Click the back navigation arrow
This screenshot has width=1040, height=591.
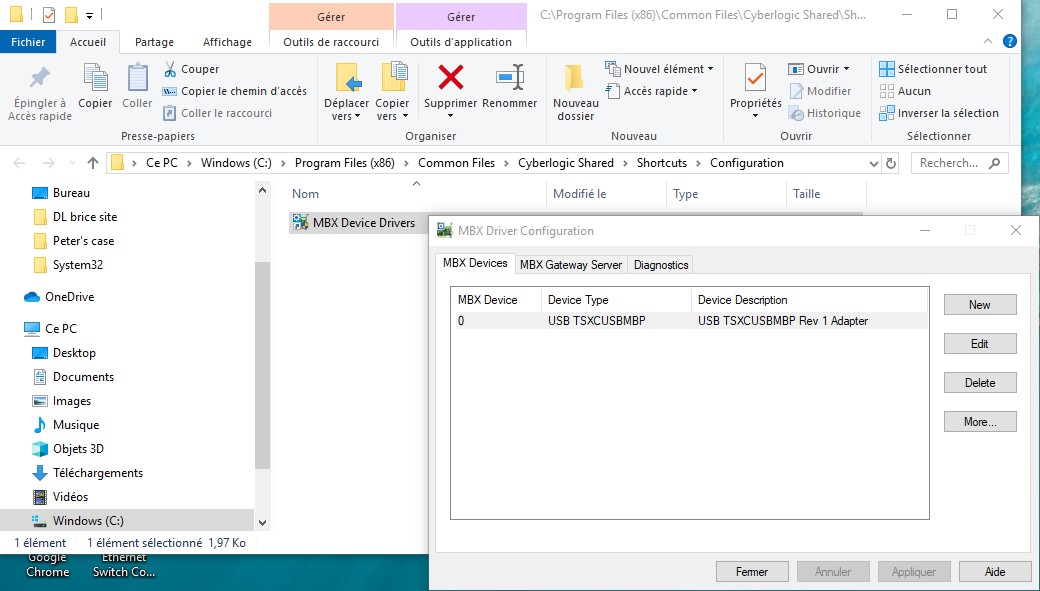point(19,163)
